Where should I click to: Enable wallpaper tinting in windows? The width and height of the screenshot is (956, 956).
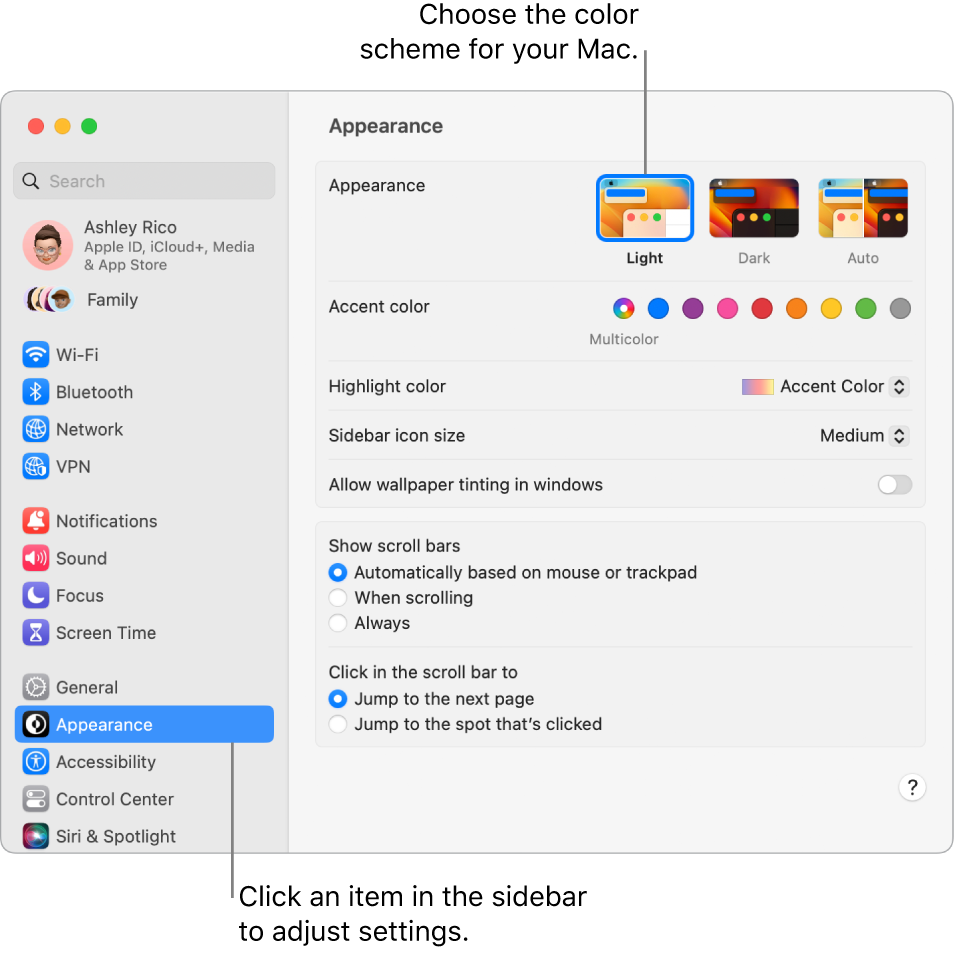pos(894,484)
